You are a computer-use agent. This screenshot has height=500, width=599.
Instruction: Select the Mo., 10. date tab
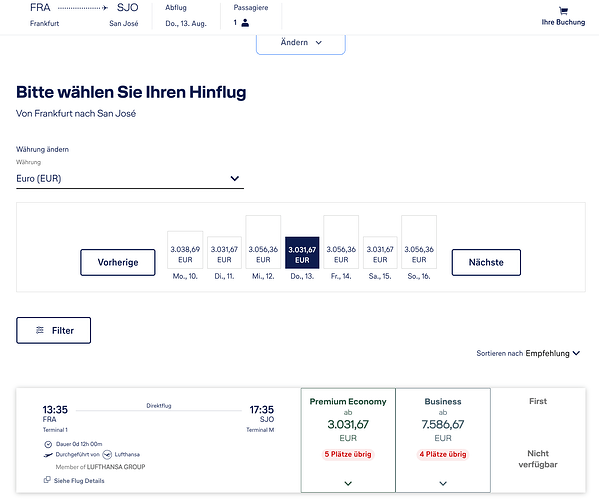coord(185,255)
